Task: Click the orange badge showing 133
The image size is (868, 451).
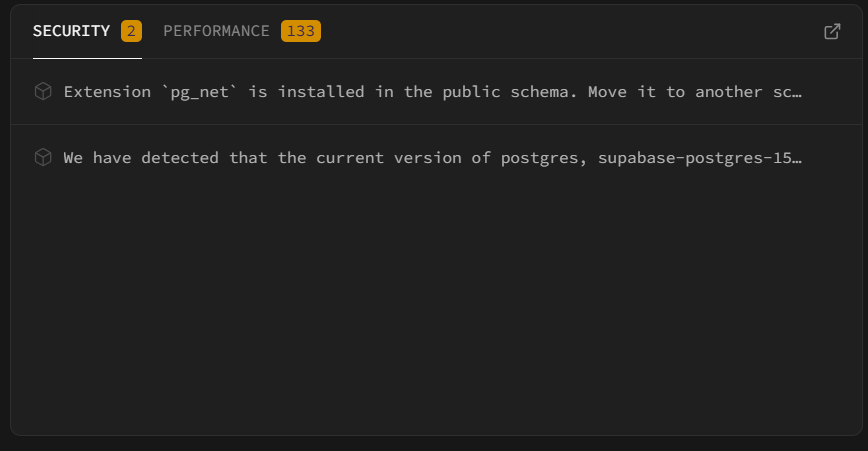Action: pos(301,31)
